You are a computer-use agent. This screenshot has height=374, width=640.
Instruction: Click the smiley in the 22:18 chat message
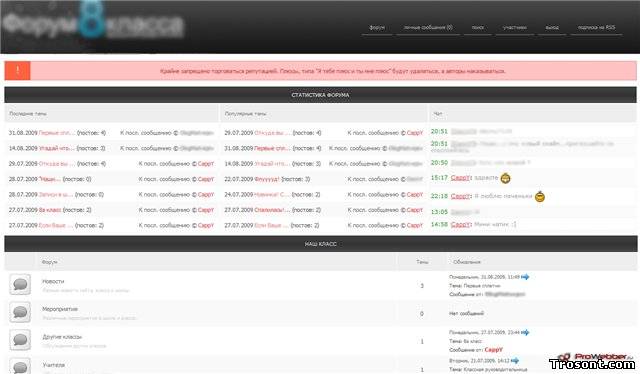540,197
